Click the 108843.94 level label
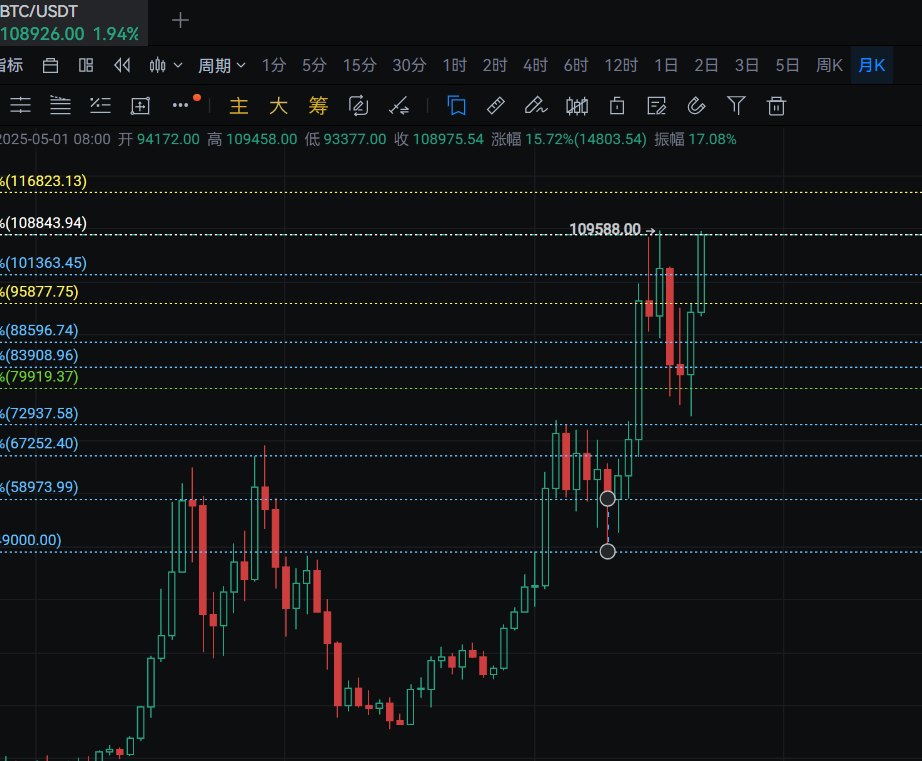This screenshot has width=922, height=761. pyautogui.click(x=44, y=223)
